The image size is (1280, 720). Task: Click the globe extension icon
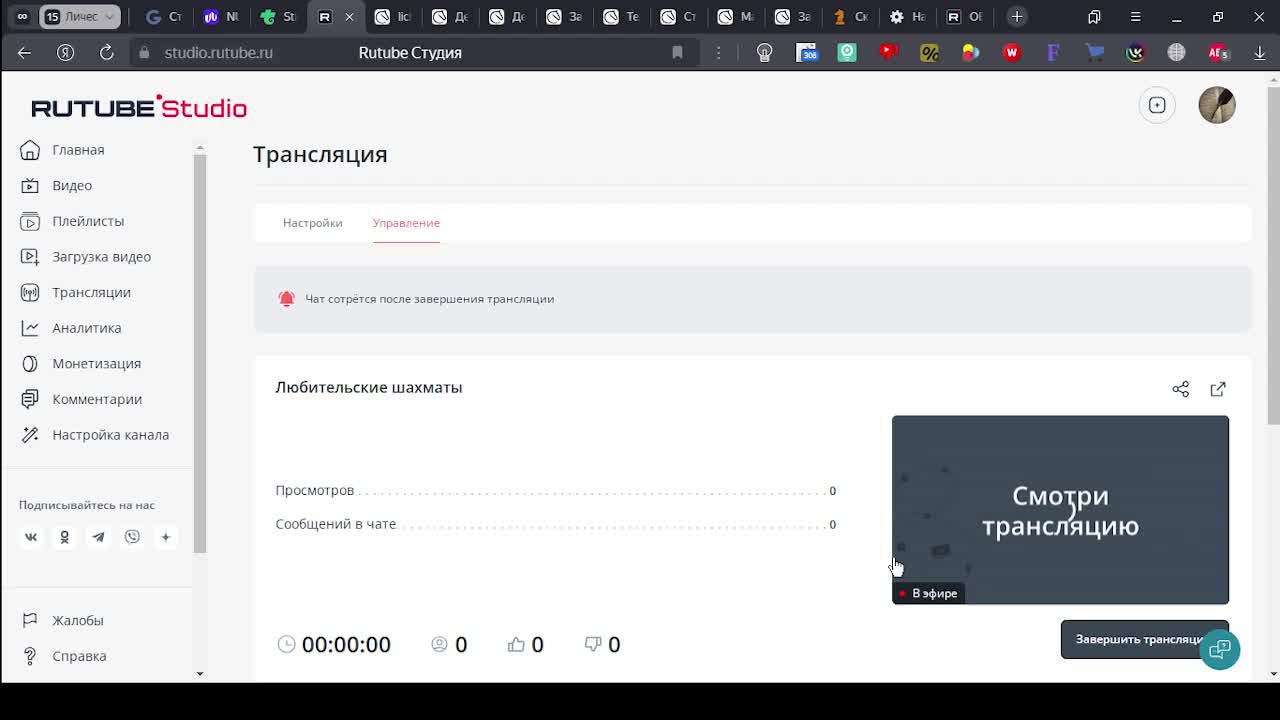[x=1176, y=53]
